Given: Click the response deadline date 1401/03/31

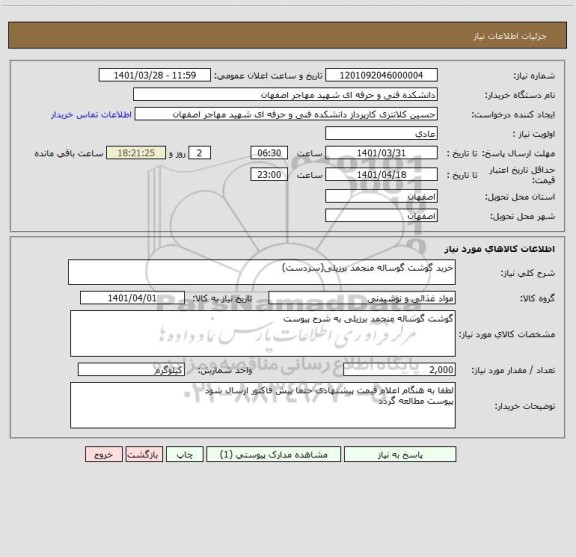Looking at the screenshot, I should (381, 152).
